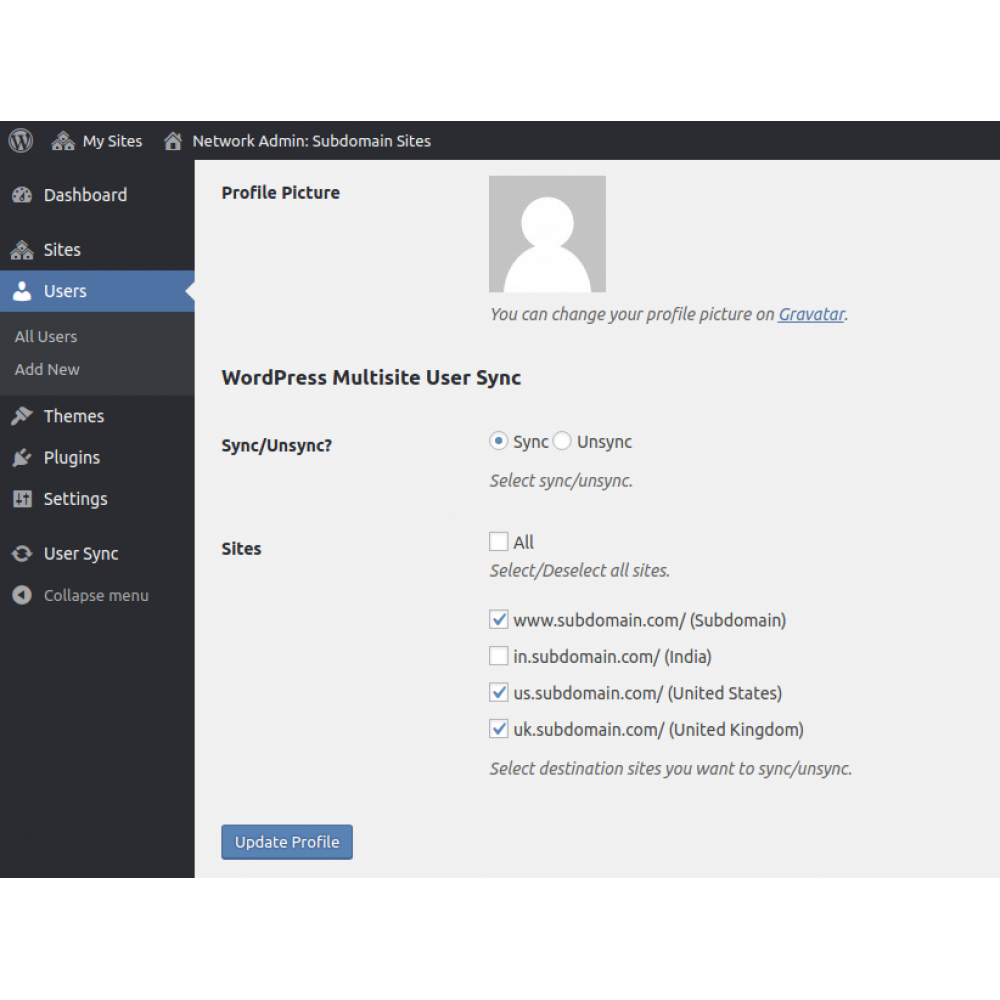
Task: Enable the in.subdomain.com/ (India) checkbox
Action: (498, 655)
